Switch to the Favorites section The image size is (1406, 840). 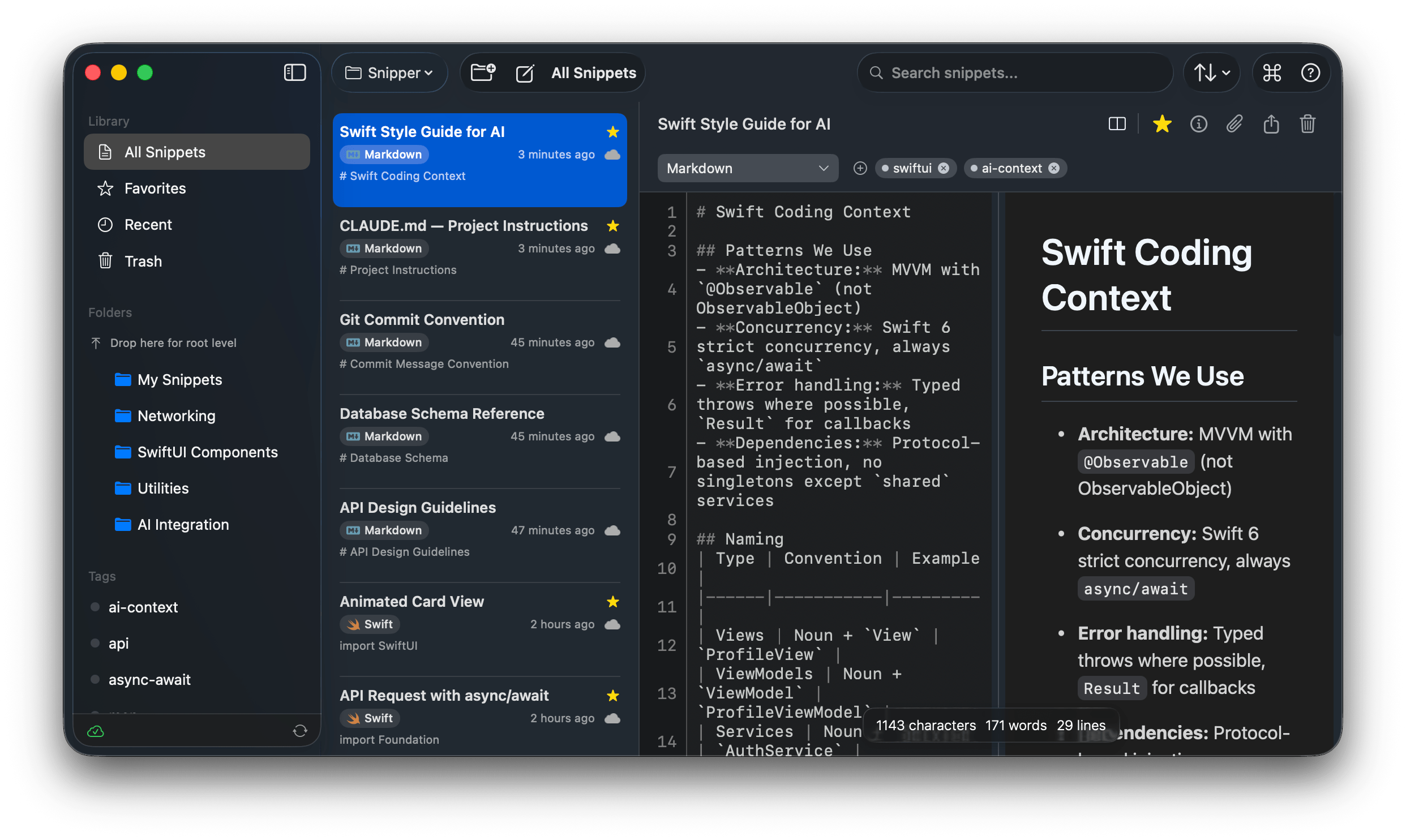[x=155, y=188]
